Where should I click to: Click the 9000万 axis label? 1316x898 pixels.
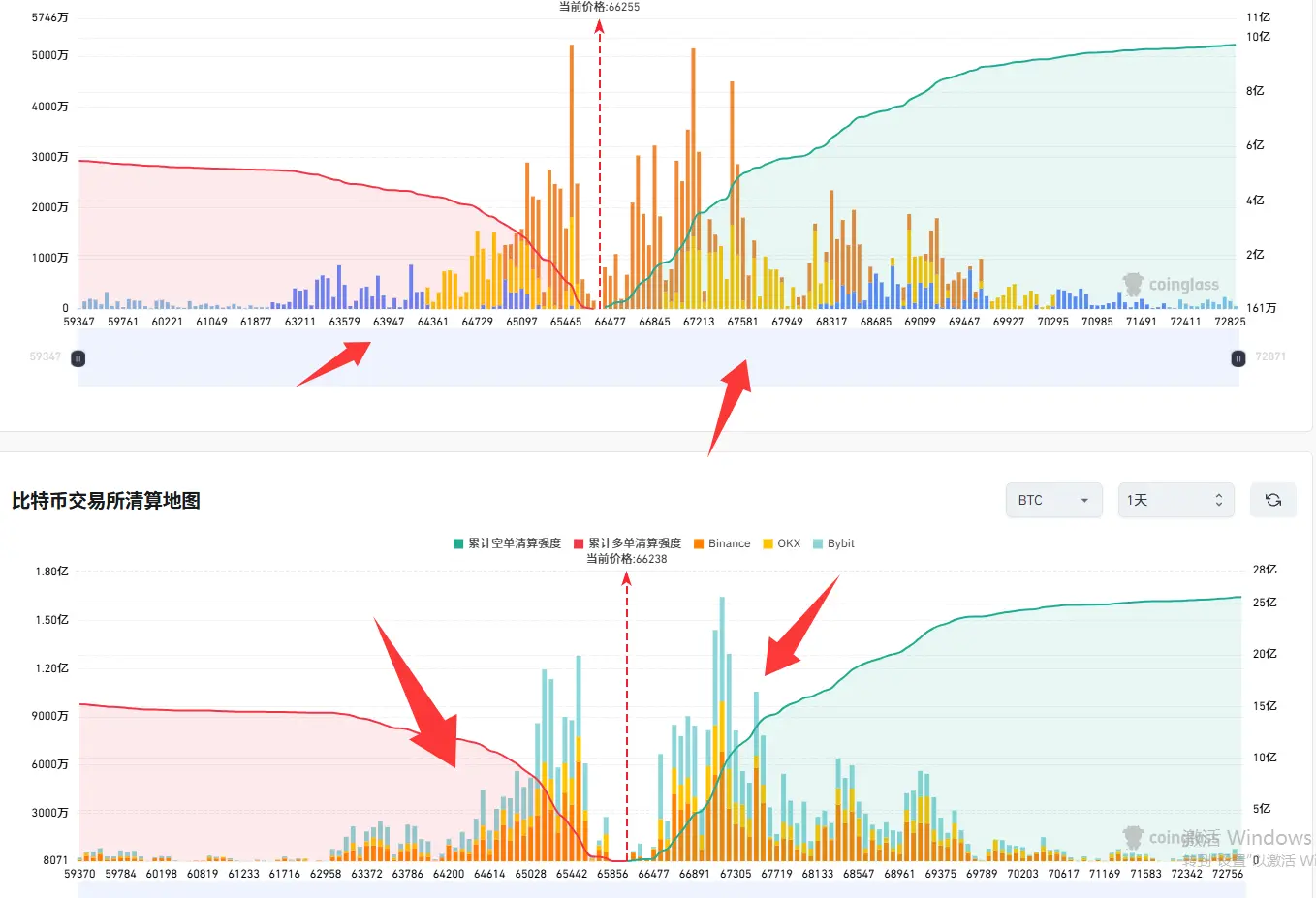click(50, 716)
